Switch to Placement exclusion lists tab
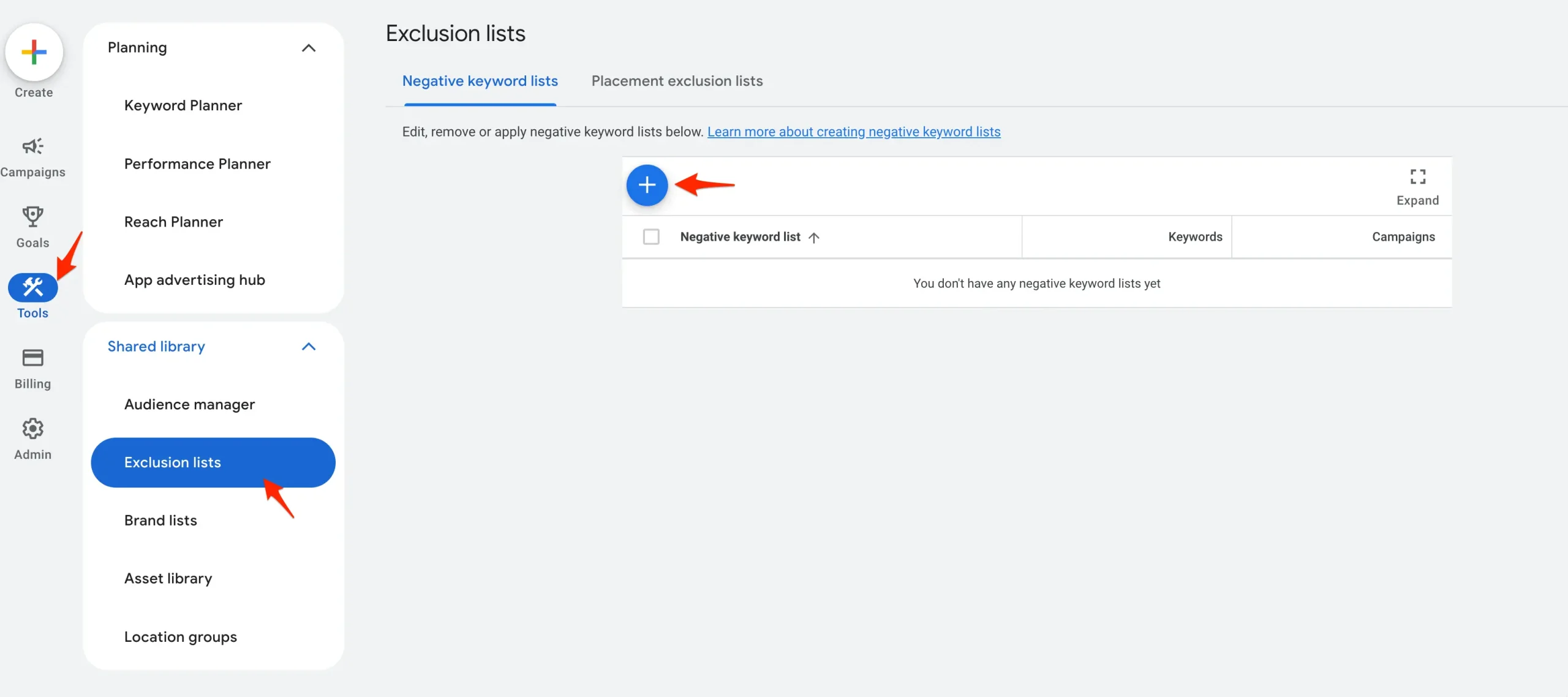1568x697 pixels. [x=677, y=81]
